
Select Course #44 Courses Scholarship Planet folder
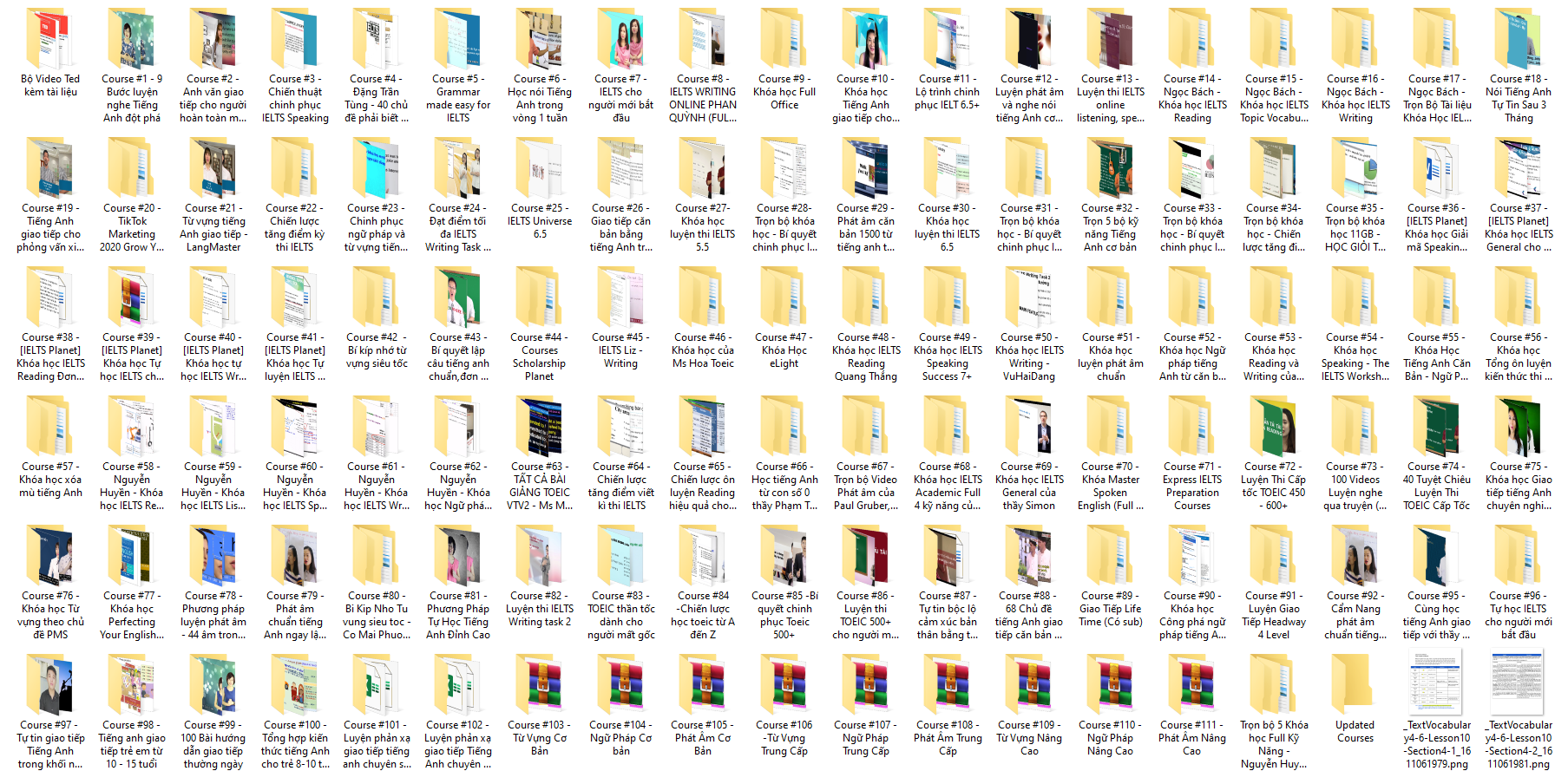pyautogui.click(x=540, y=299)
